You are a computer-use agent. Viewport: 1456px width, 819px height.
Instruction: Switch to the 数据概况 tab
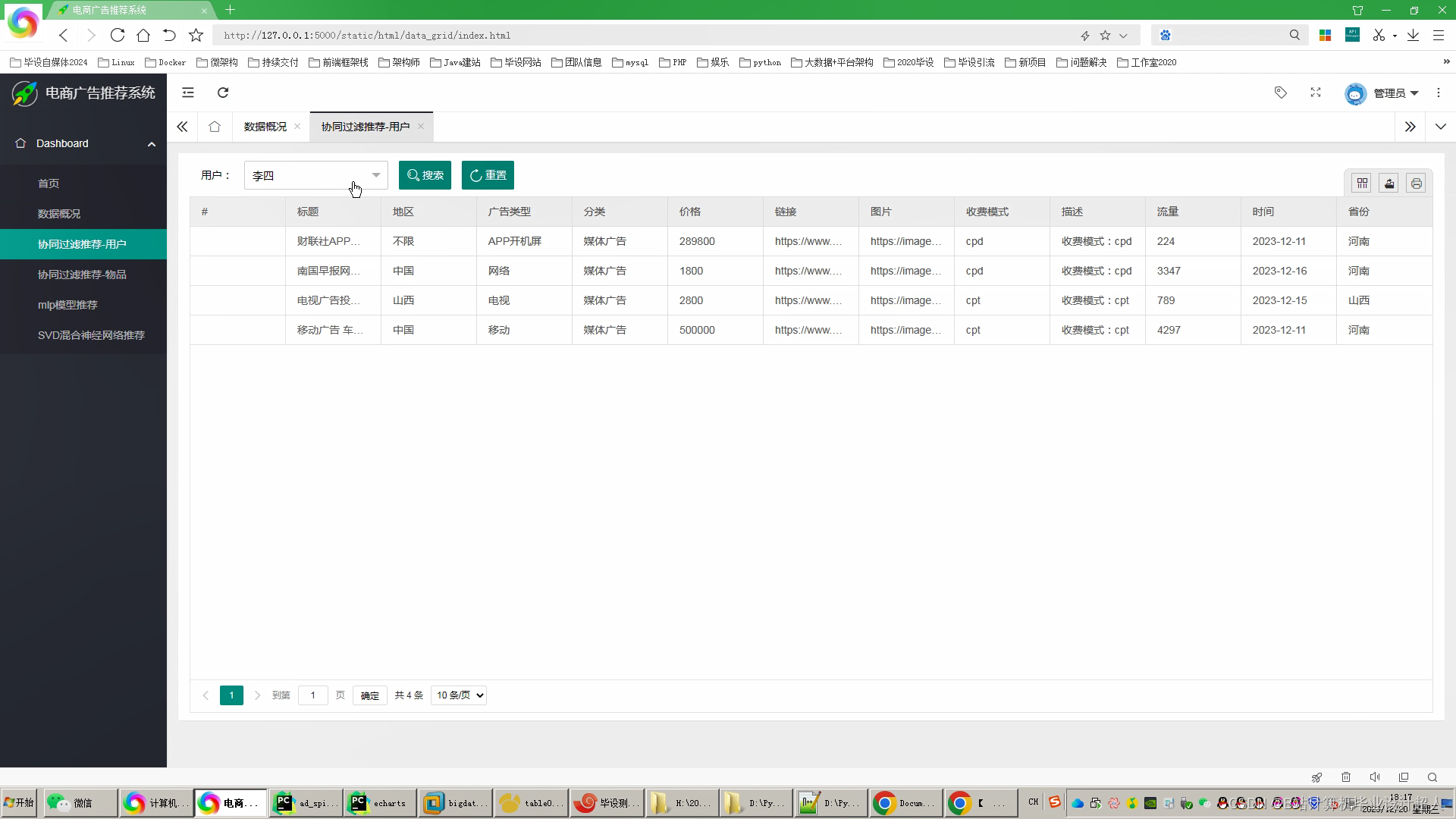click(265, 127)
